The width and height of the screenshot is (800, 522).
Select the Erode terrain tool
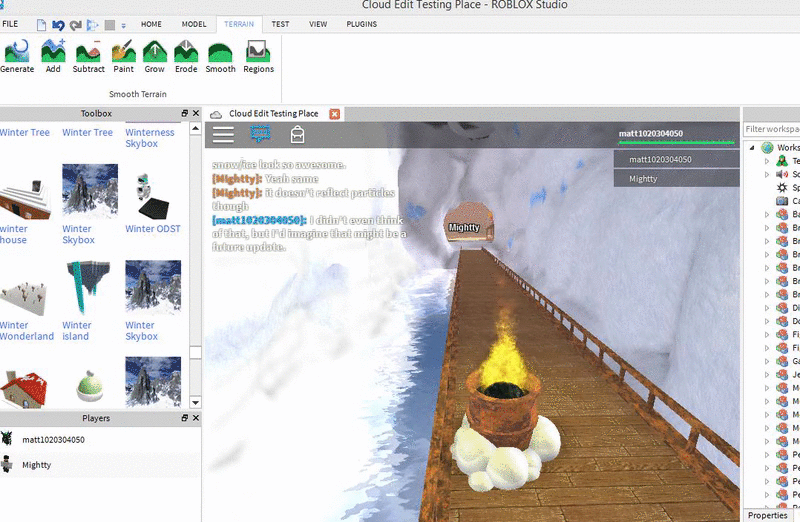186,57
